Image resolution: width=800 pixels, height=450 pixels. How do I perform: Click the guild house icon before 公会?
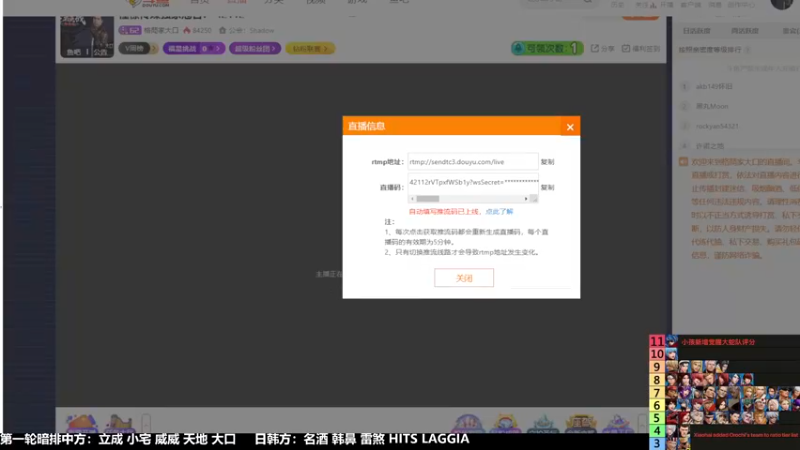(x=222, y=31)
